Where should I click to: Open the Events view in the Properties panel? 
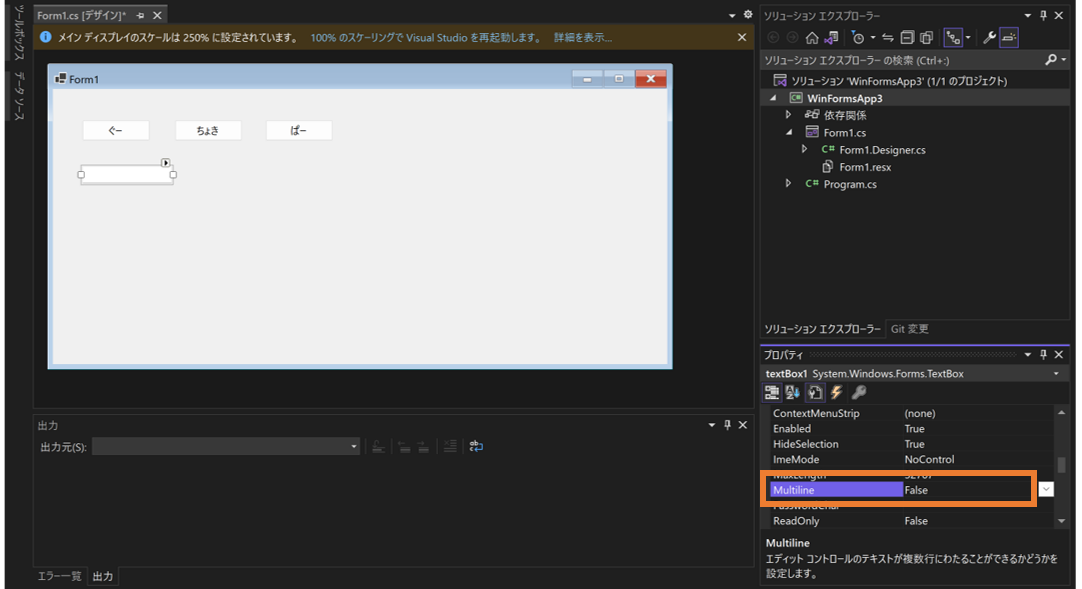(837, 392)
